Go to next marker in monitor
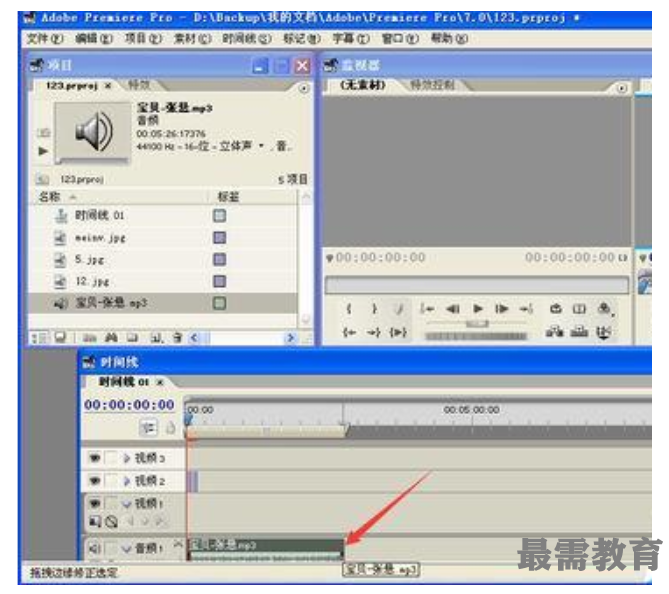The height and width of the screenshot is (594, 669). click(x=526, y=309)
